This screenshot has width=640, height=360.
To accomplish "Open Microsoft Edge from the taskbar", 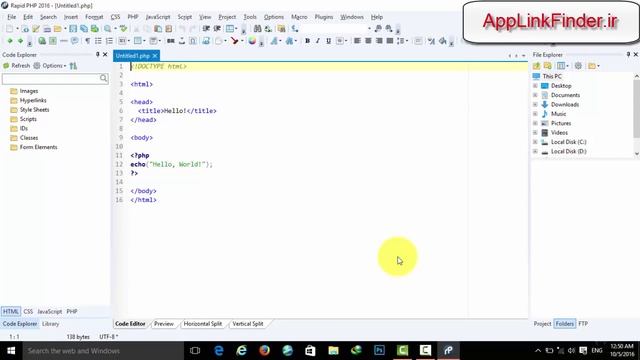I will (x=219, y=351).
